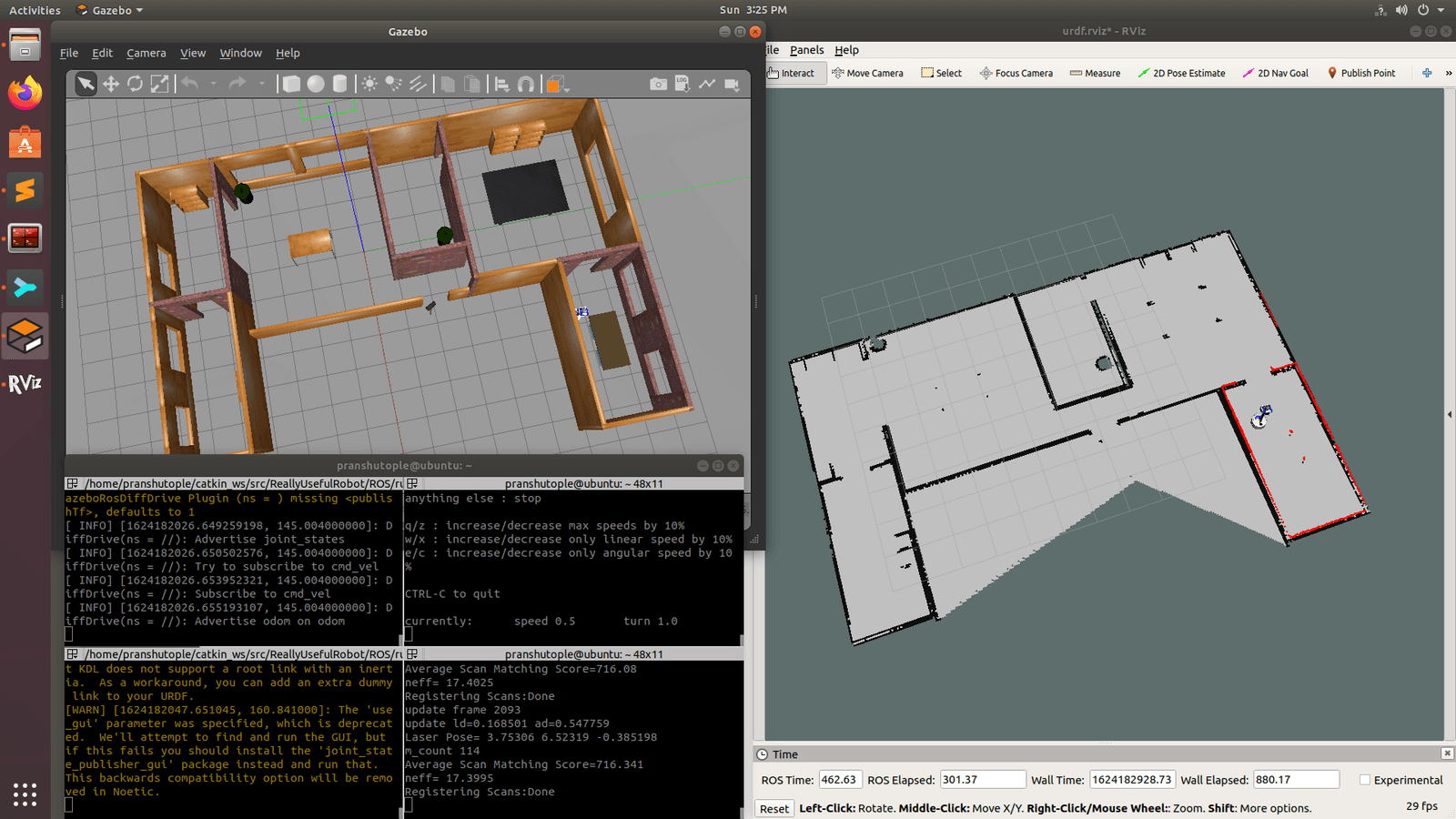Click the Publish Point button in RViz
1456x819 pixels.
[x=1360, y=73]
